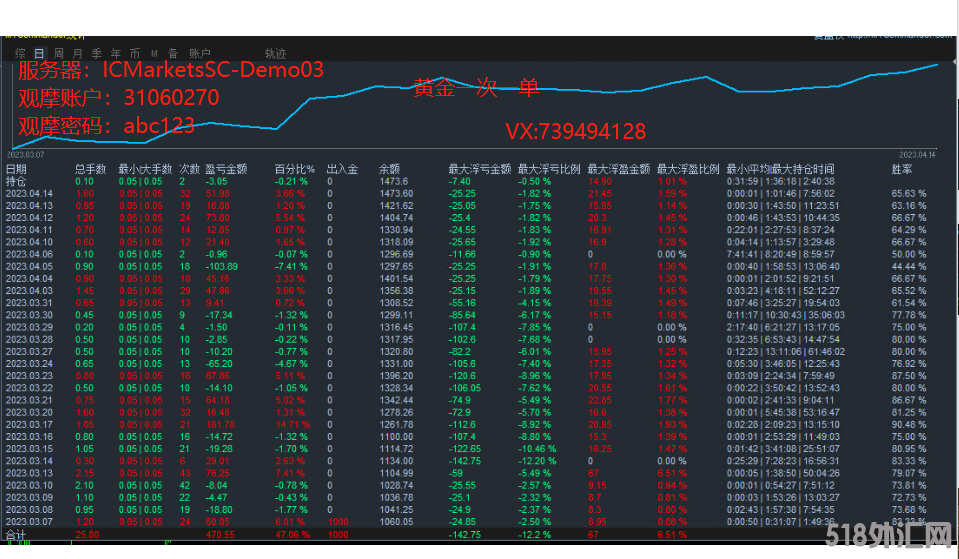This screenshot has width=959, height=559.
Task: Select the 2023.04.14 date row
Action: pyautogui.click(x=29, y=193)
